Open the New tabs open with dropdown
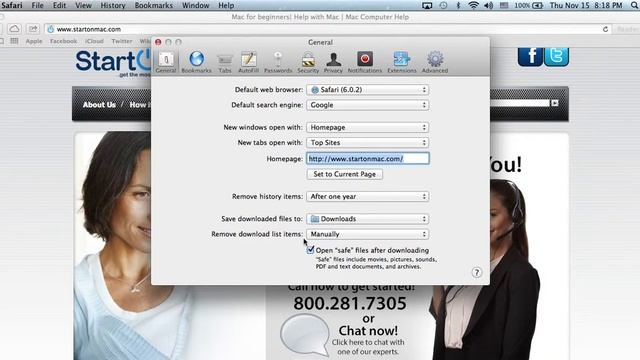640x360 pixels. (367, 142)
